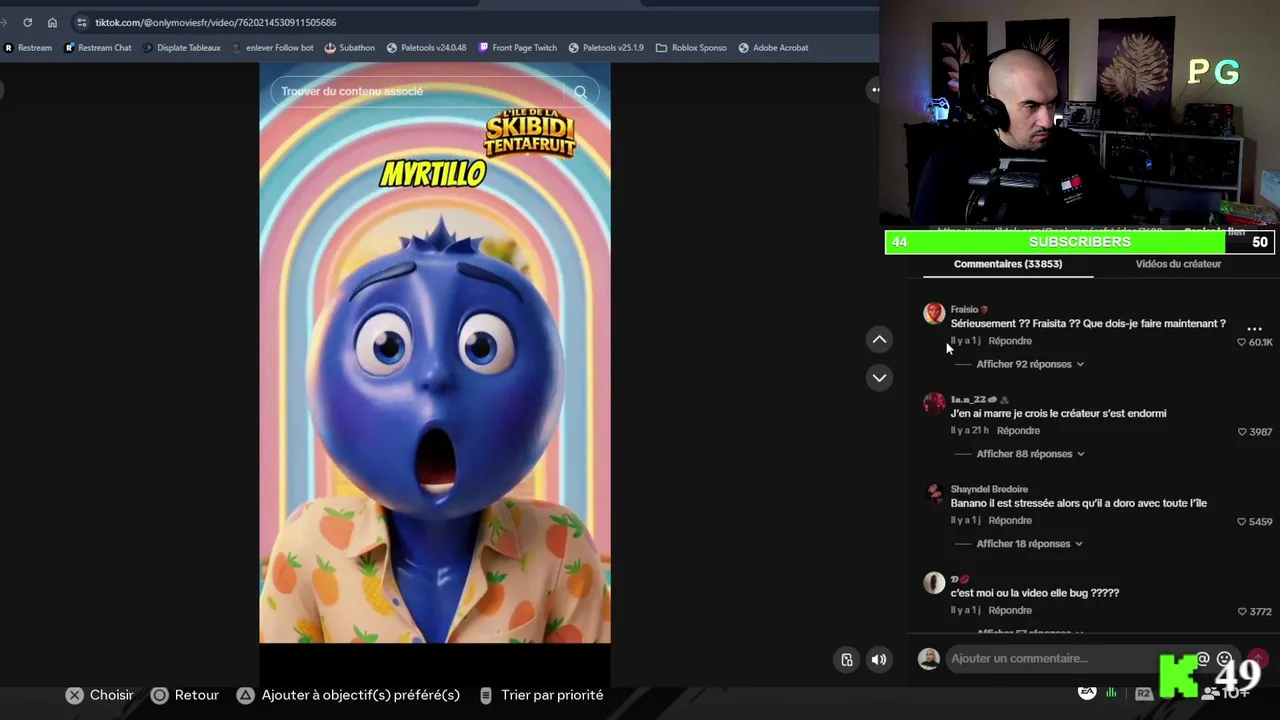Open site info icon beside the URL
1280x720 pixels.
(80, 22)
